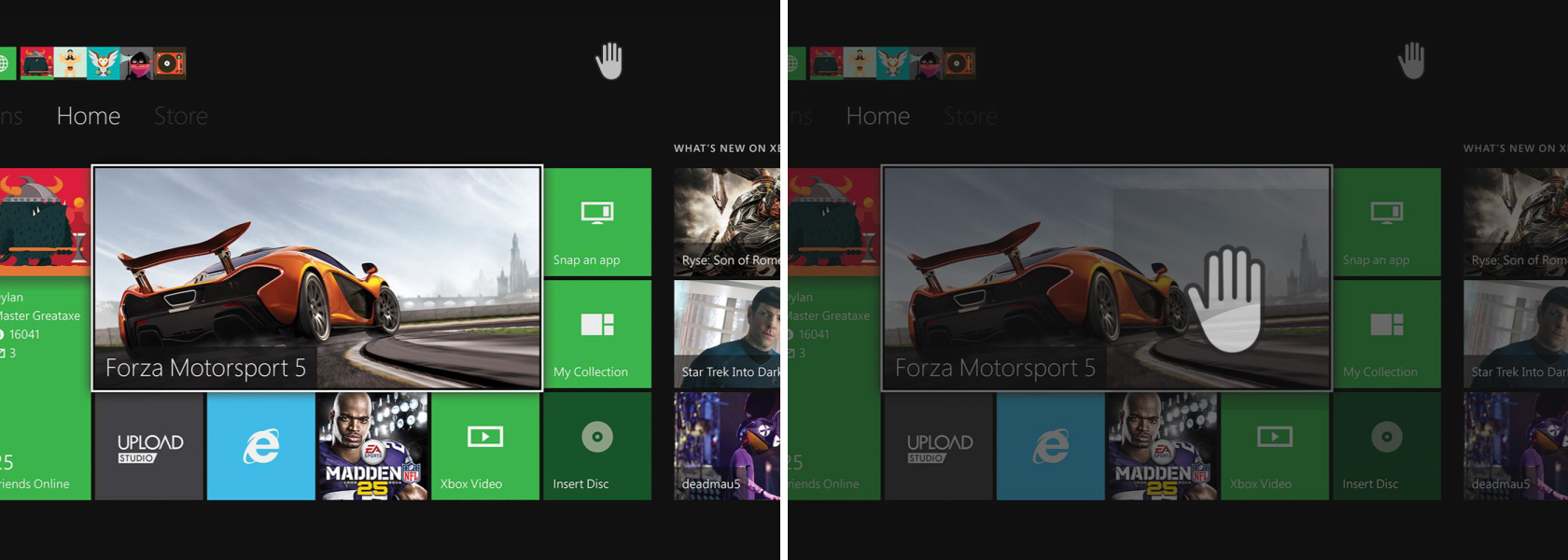Open Ryse: Son of Rome tile, bright dashboard
This screenshot has width=1568, height=560.
[x=727, y=222]
